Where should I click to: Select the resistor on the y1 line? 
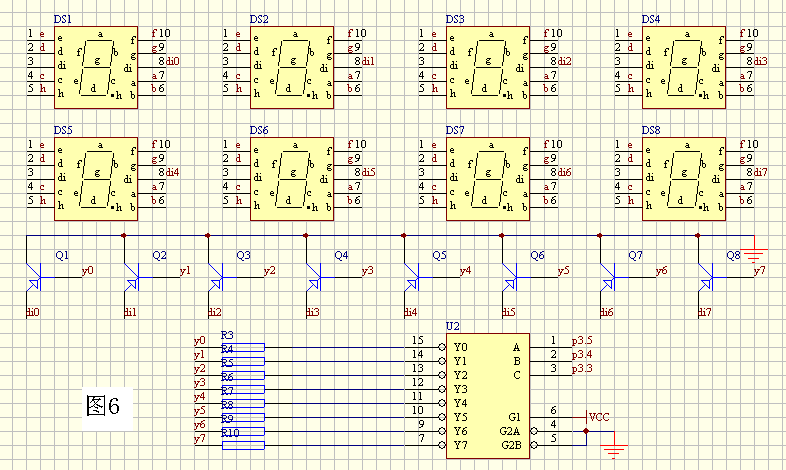click(243, 361)
